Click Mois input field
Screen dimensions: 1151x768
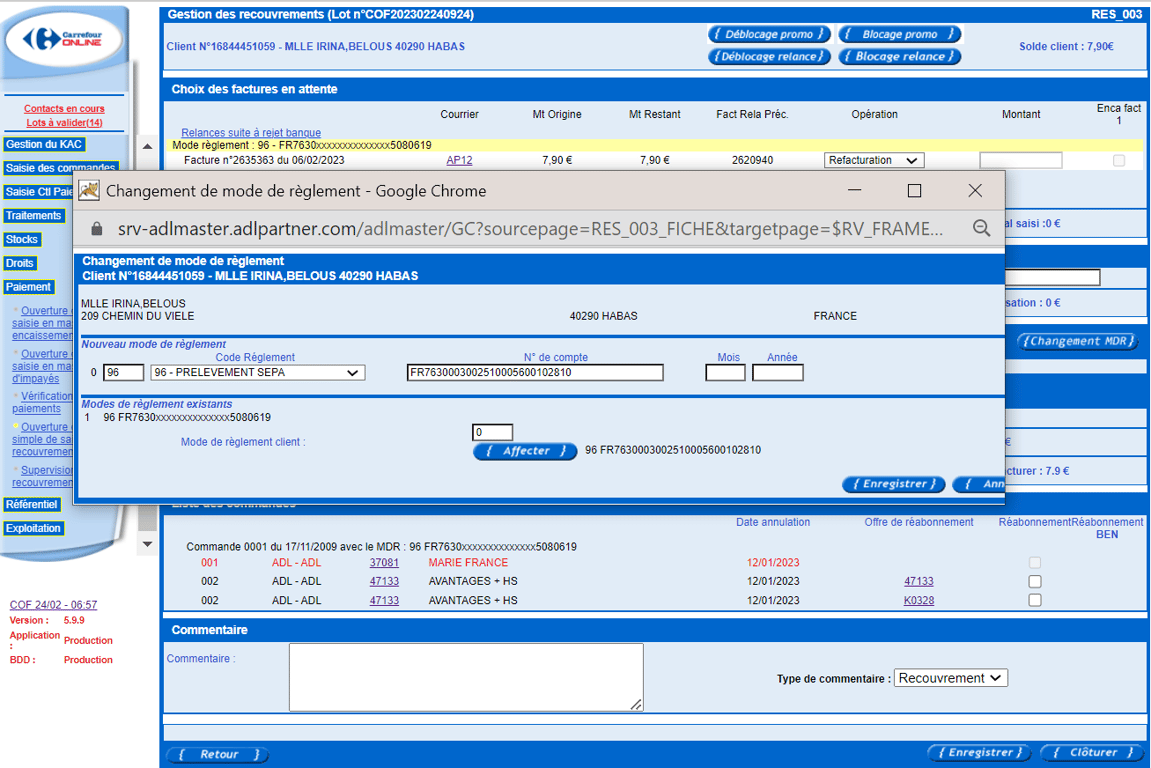pyautogui.click(x=725, y=372)
